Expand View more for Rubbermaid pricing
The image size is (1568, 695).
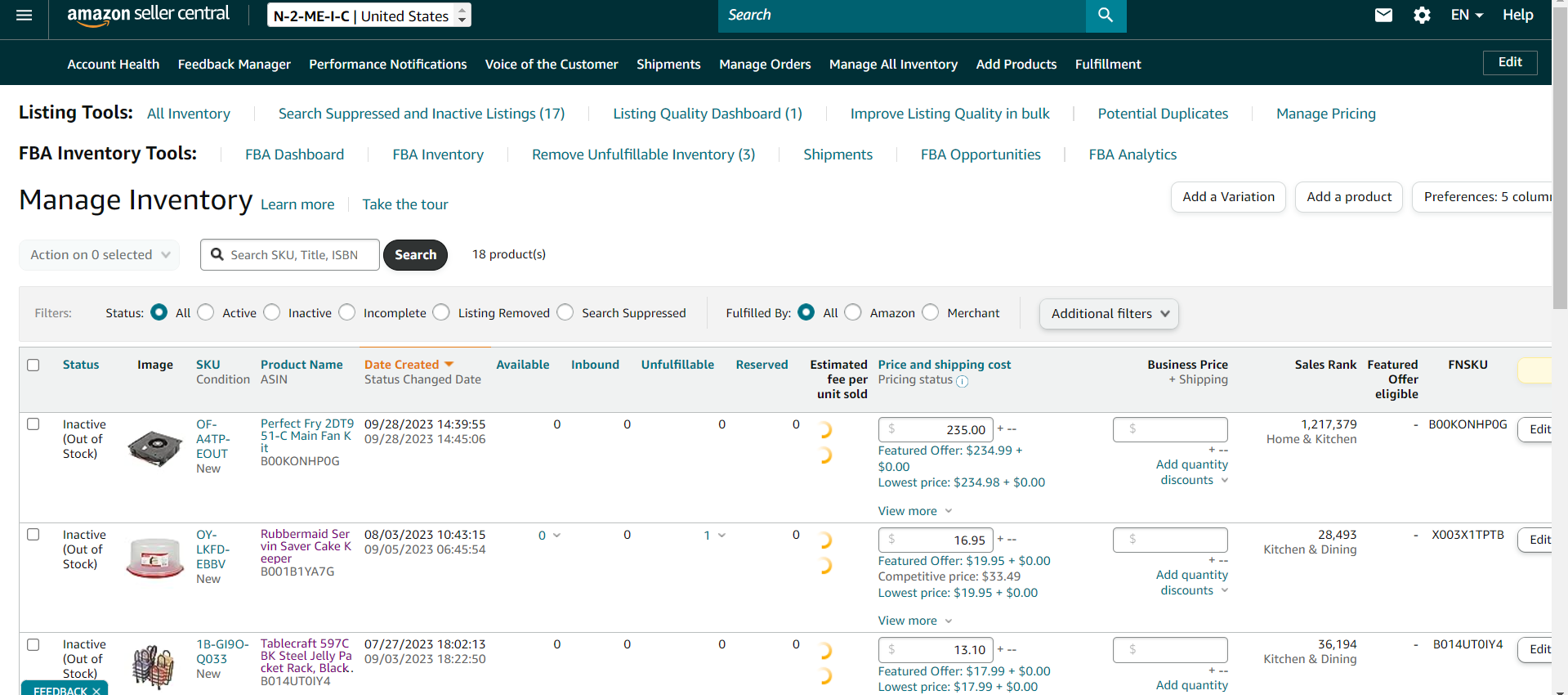pyautogui.click(x=915, y=621)
